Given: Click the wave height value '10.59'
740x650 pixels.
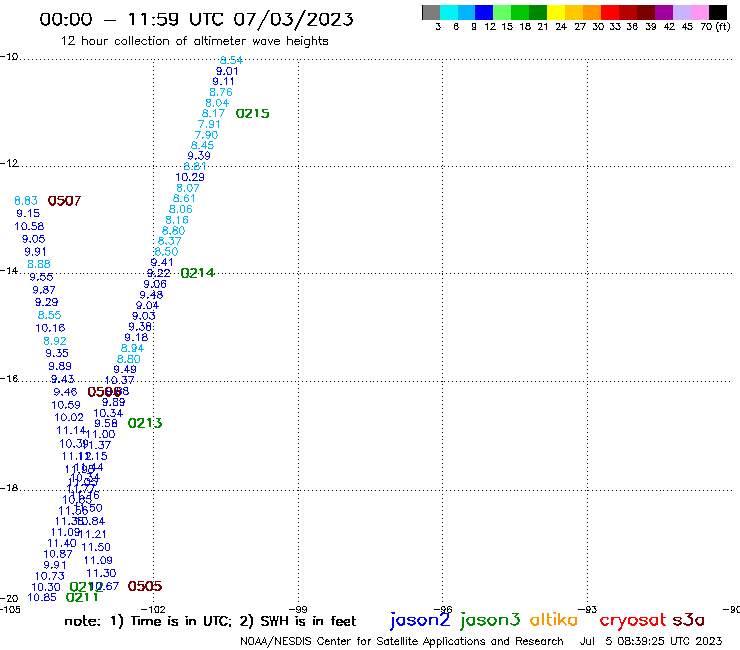Looking at the screenshot, I should (x=66, y=405).
